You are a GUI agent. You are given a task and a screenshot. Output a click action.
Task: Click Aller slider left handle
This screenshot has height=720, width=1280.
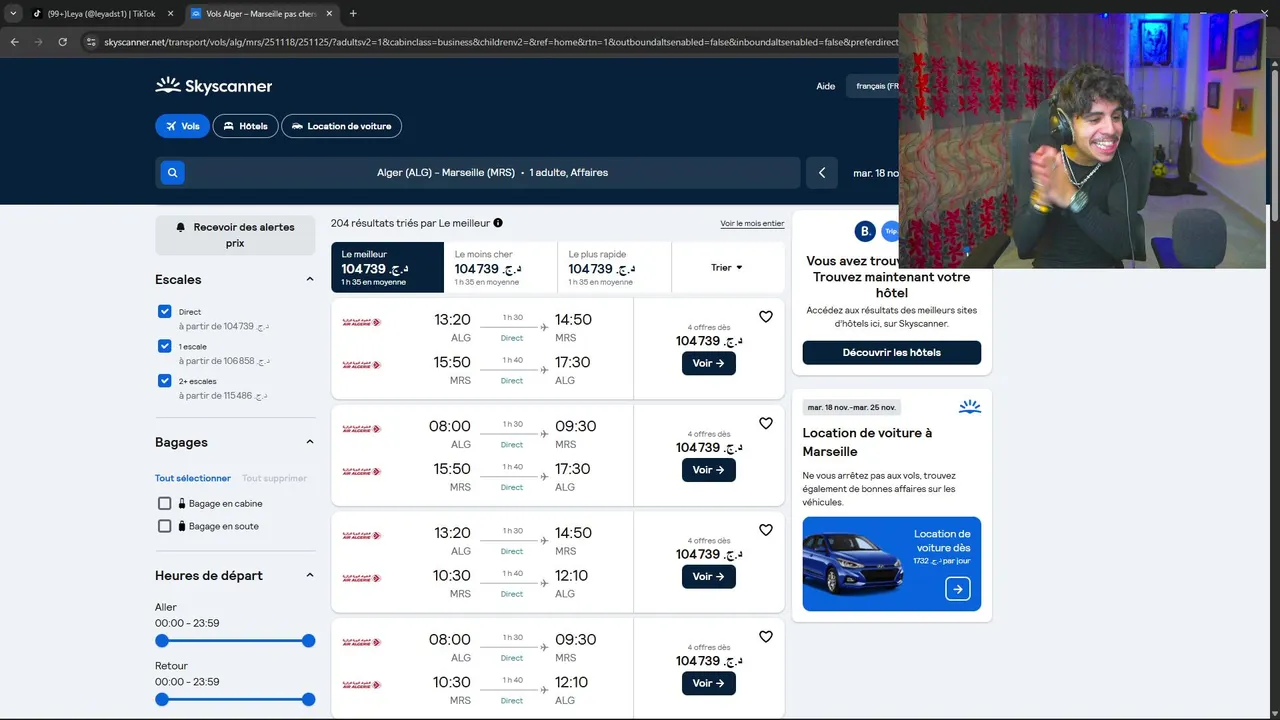point(162,641)
